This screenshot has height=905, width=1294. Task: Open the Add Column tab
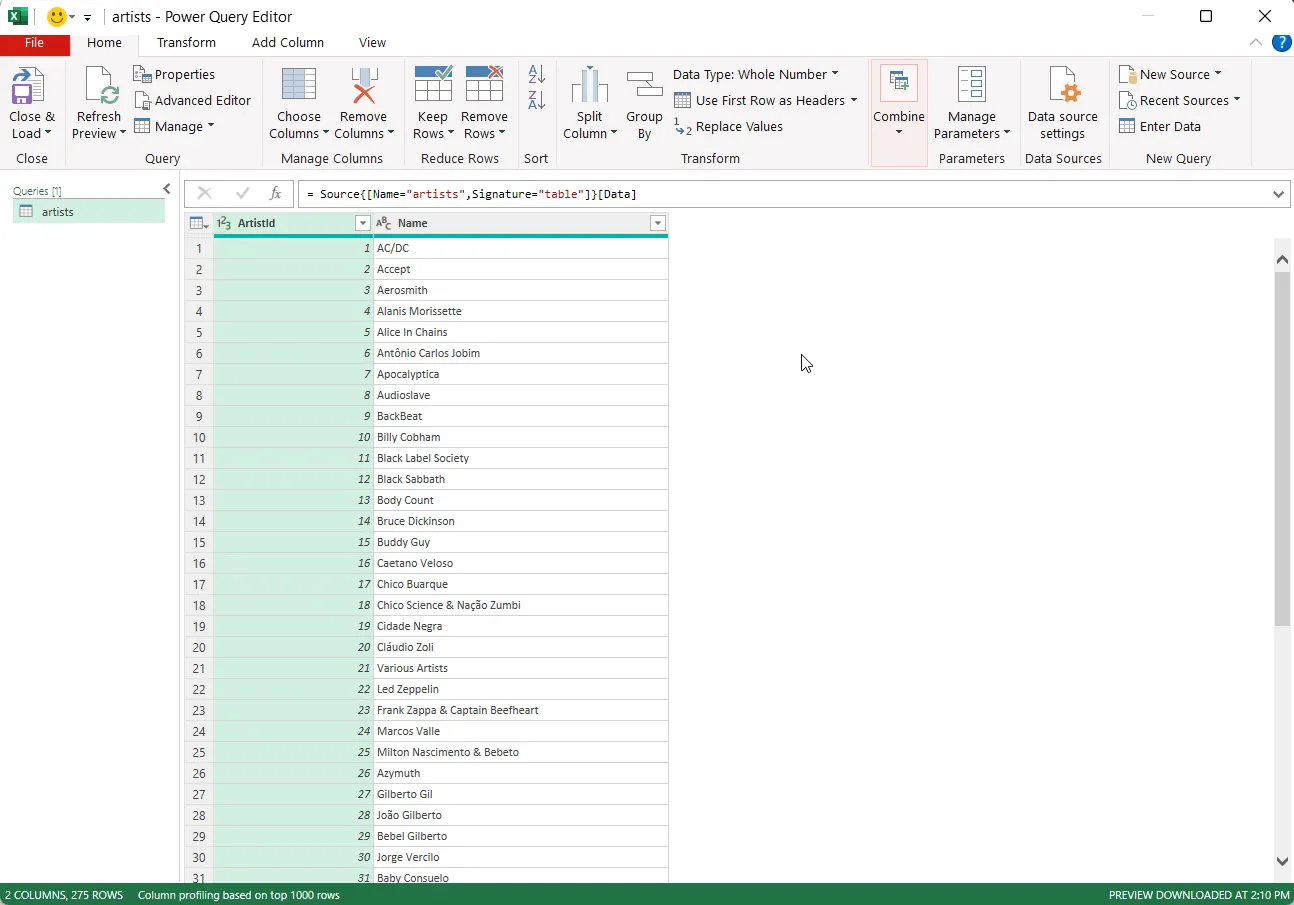coord(288,42)
